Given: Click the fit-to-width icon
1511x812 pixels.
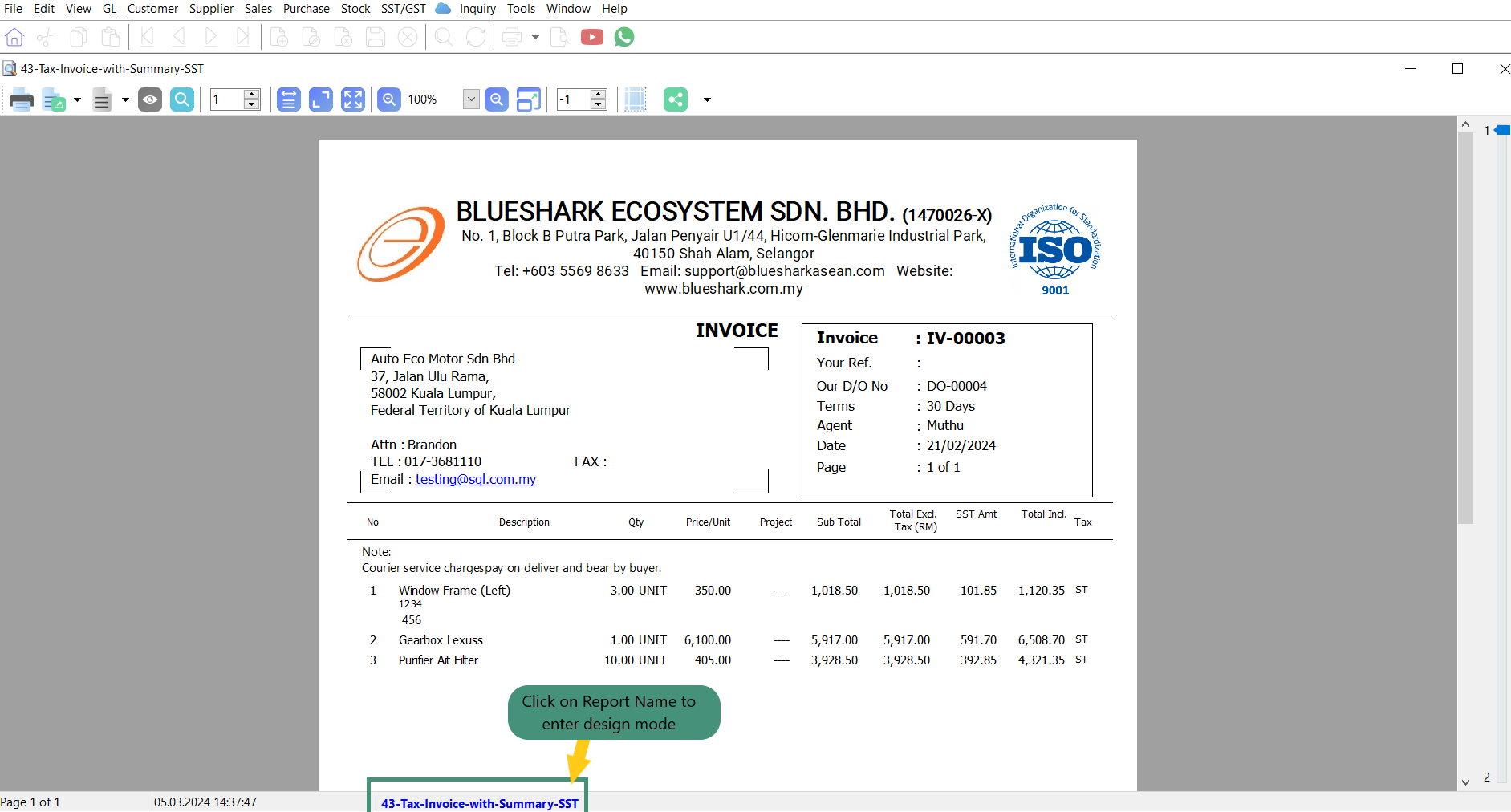Looking at the screenshot, I should pyautogui.click(x=289, y=99).
